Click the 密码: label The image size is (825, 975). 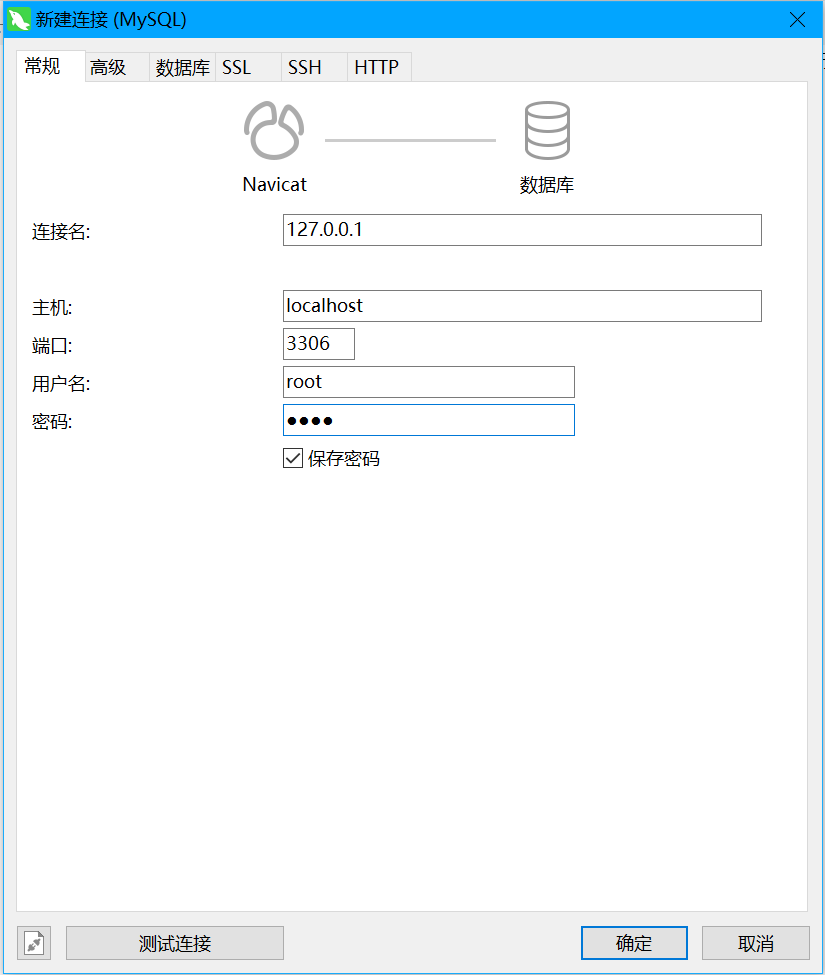point(52,422)
